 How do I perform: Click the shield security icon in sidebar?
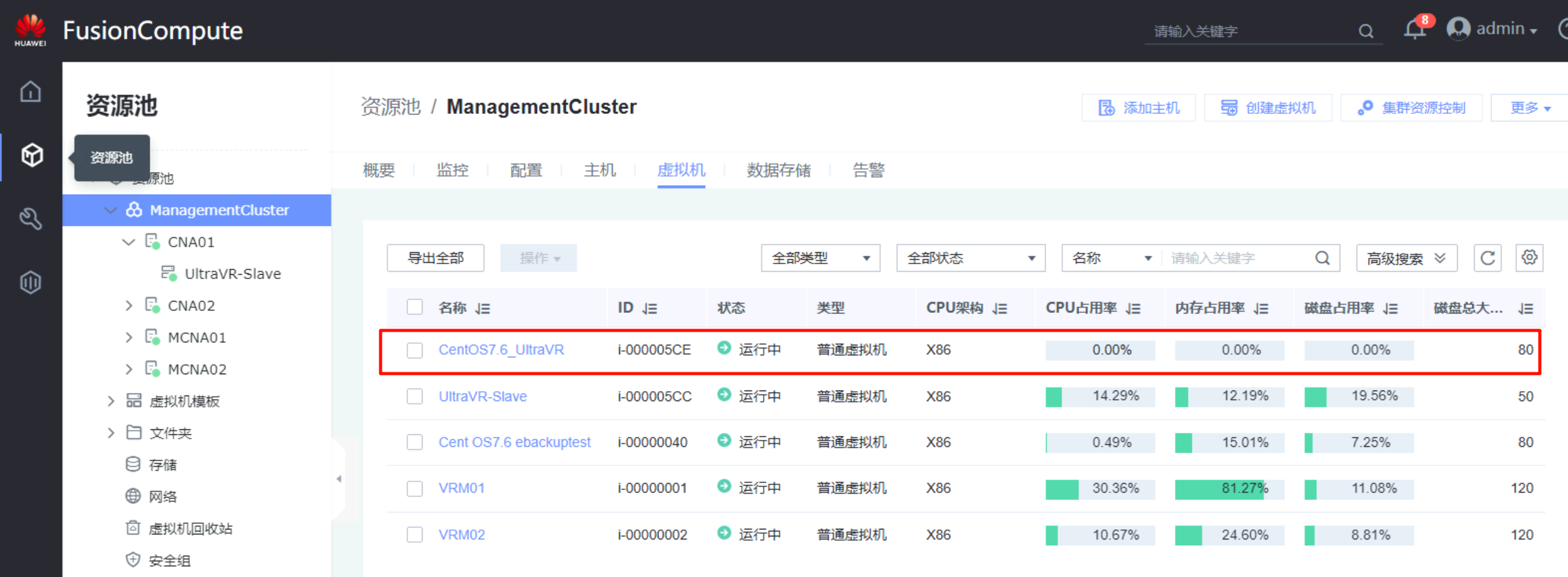pos(31,282)
